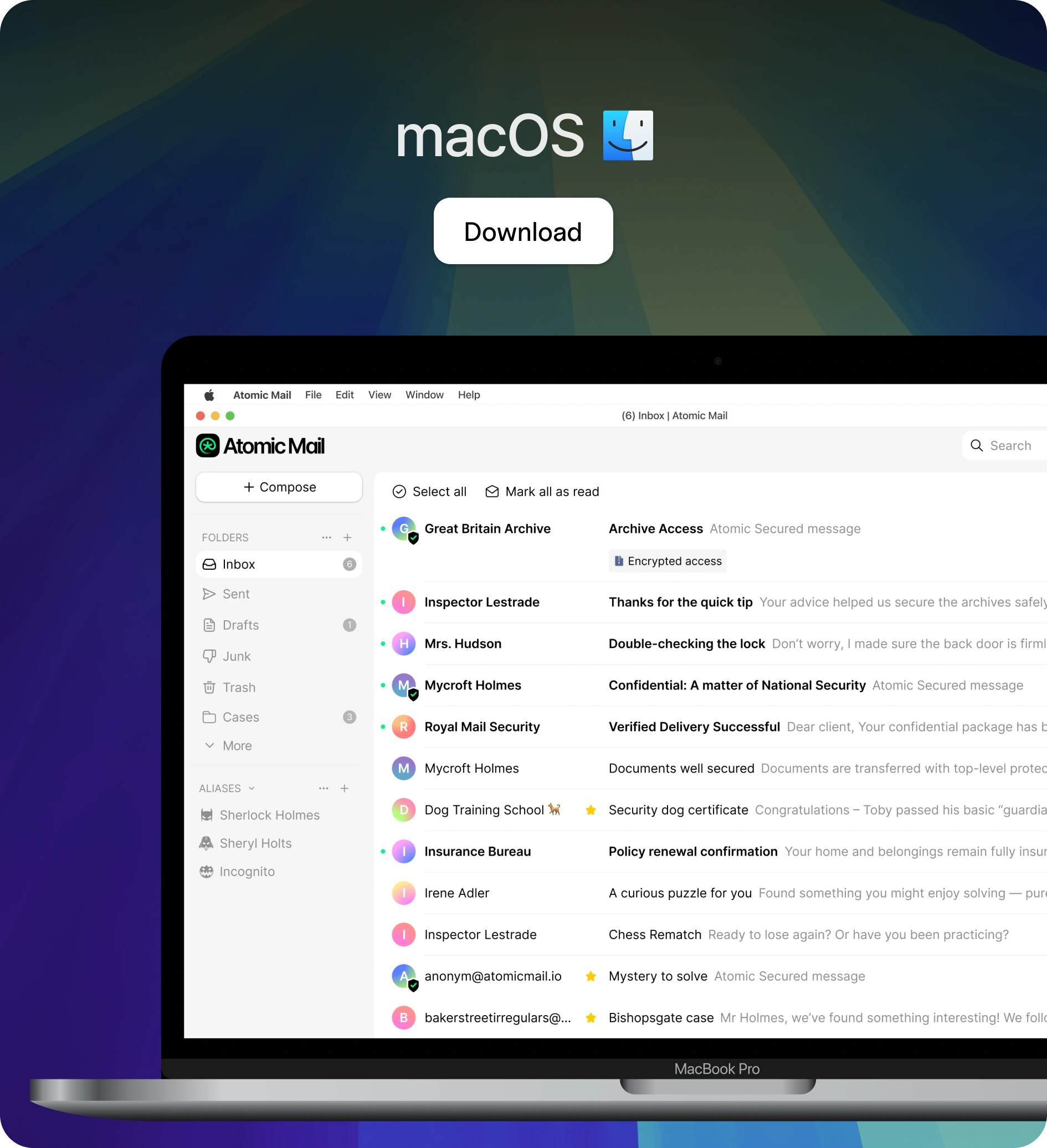Open A curious puzzle for you email
The height and width of the screenshot is (1148, 1047).
click(x=711, y=893)
